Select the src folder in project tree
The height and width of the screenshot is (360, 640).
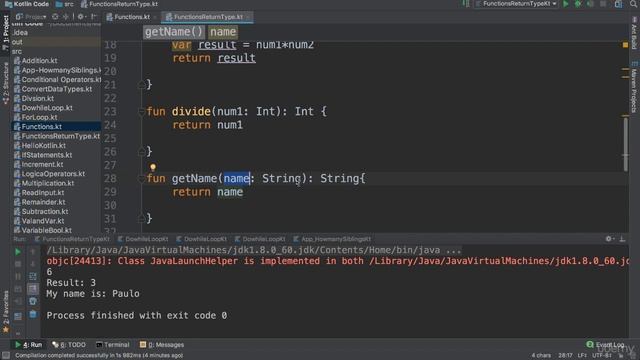tap(17, 51)
